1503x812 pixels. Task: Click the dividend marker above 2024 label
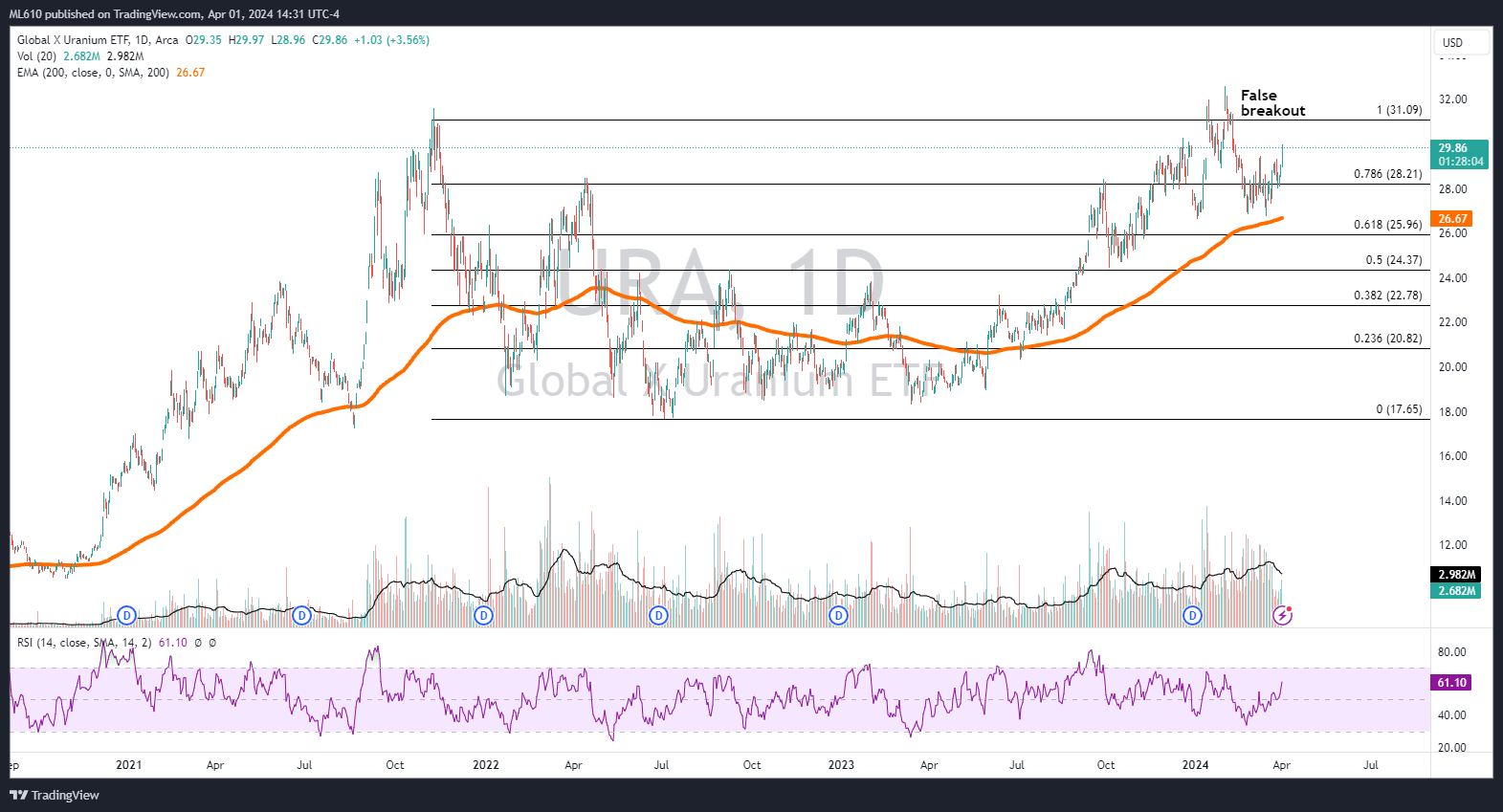click(x=1192, y=615)
